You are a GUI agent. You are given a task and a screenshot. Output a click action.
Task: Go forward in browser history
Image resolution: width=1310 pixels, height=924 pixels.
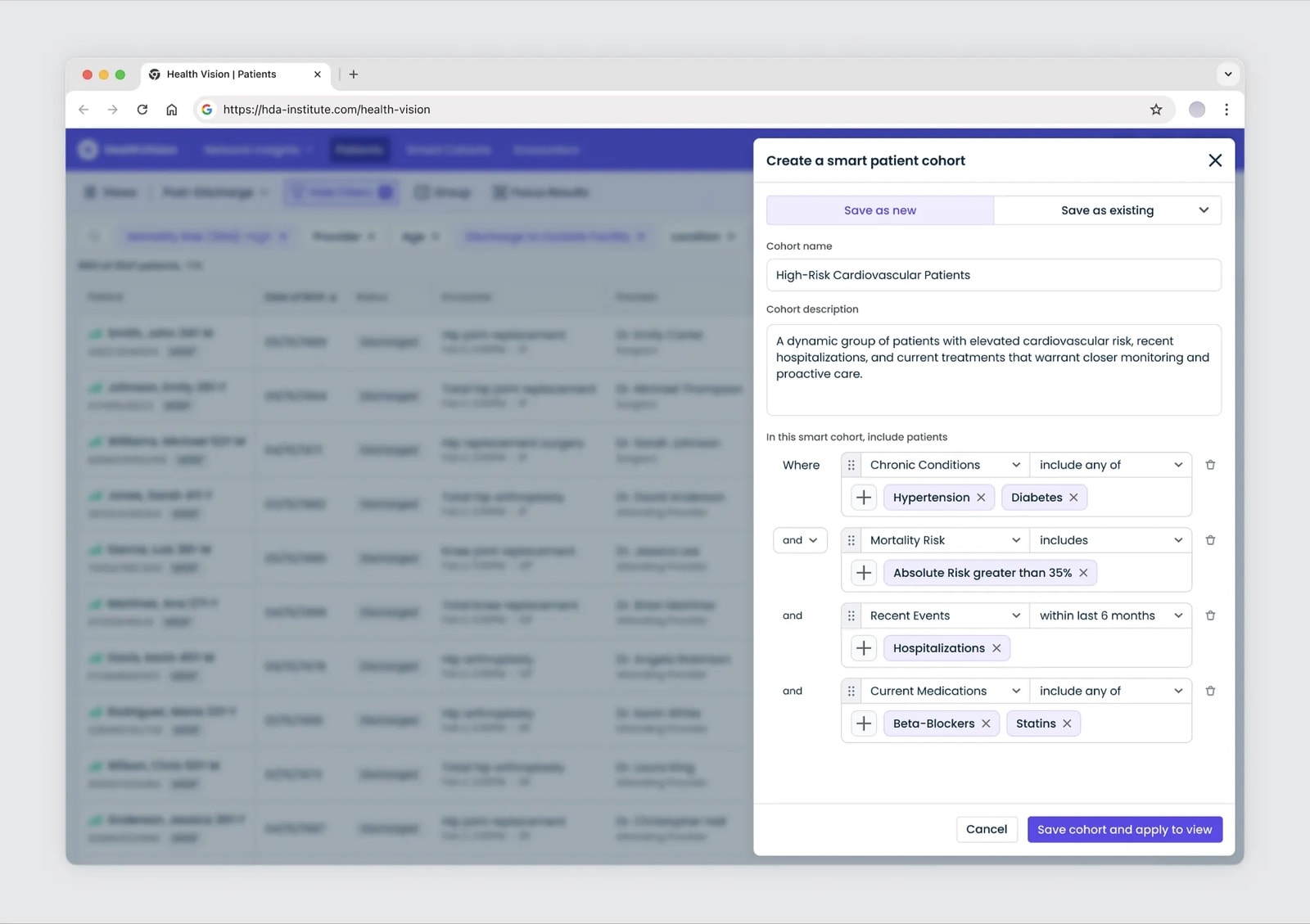(113, 110)
